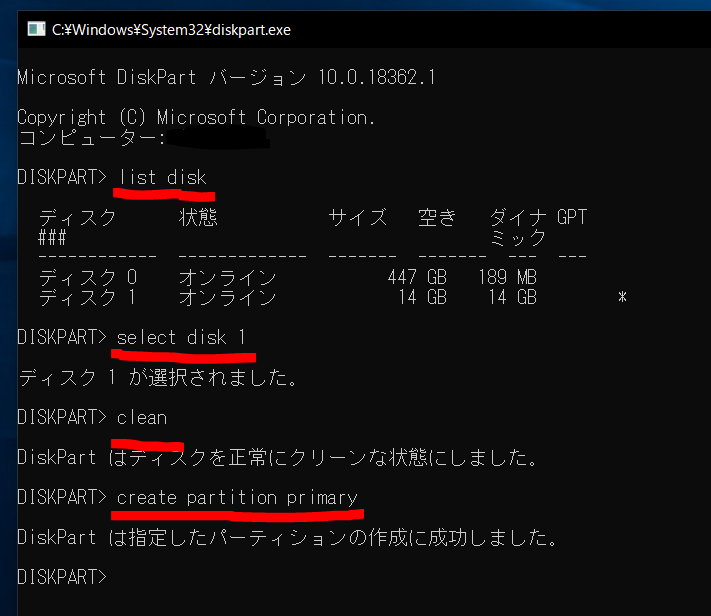Click the DiskPart version 10.0.18362.1 line

coord(227,77)
